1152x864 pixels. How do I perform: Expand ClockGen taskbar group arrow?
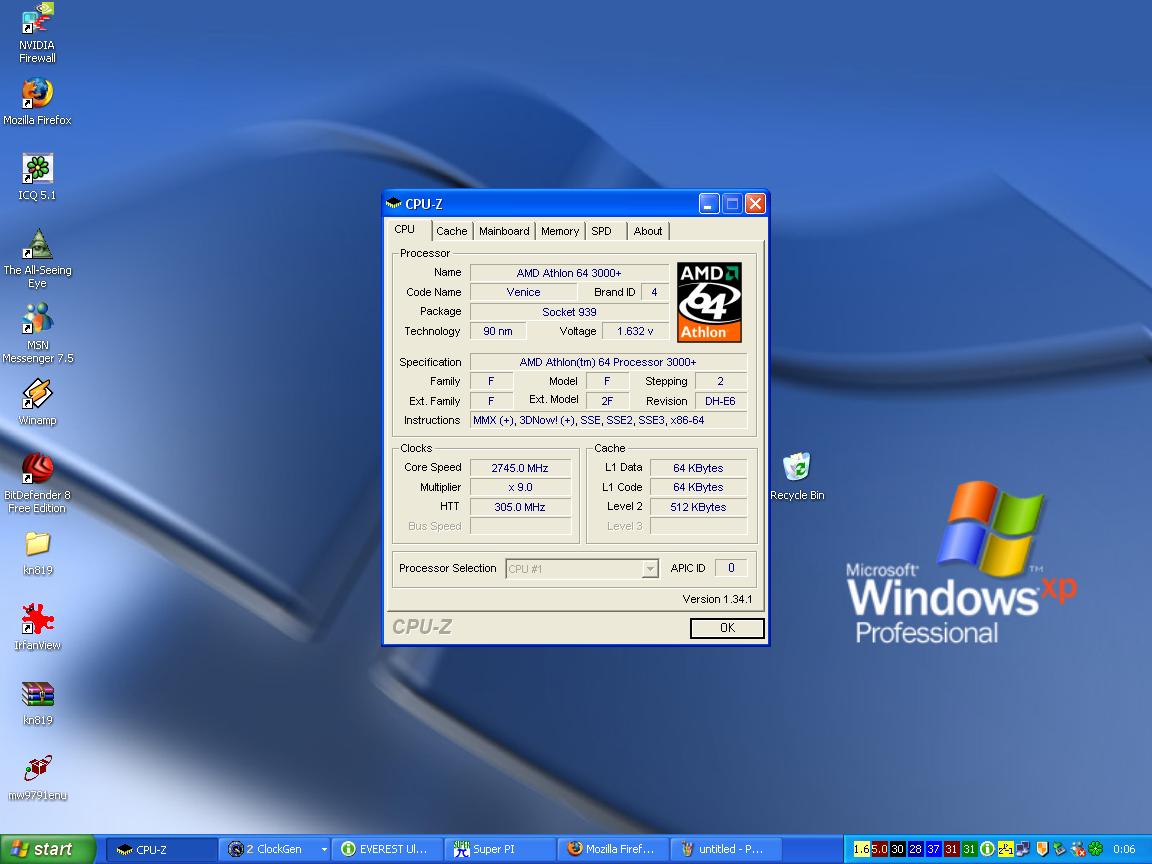point(324,849)
